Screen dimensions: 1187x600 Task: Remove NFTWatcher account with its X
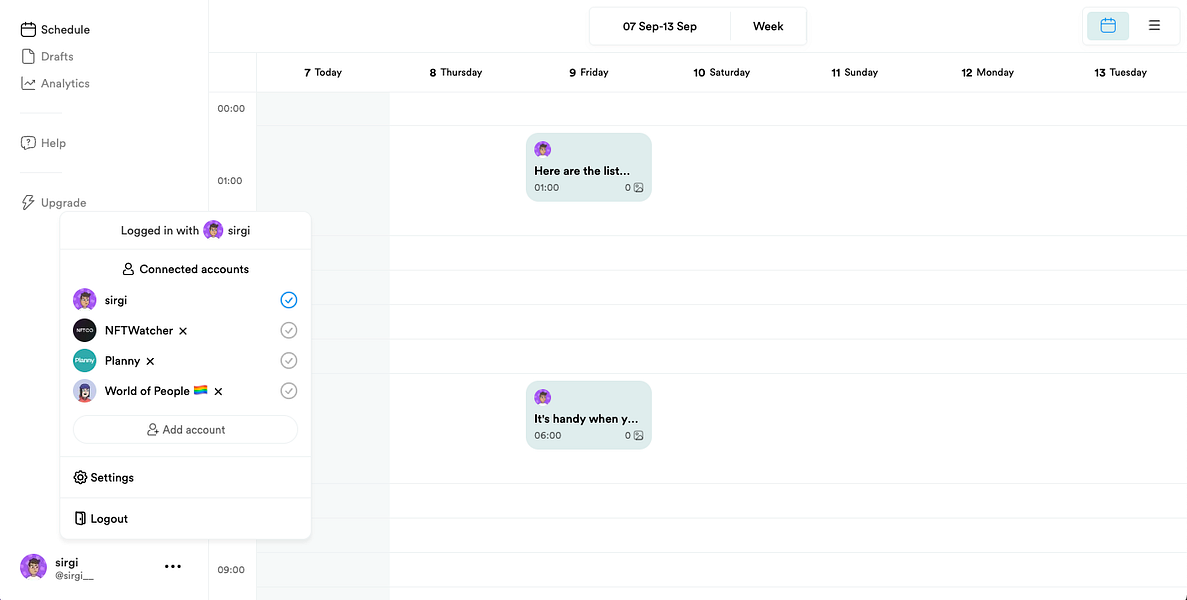point(182,331)
